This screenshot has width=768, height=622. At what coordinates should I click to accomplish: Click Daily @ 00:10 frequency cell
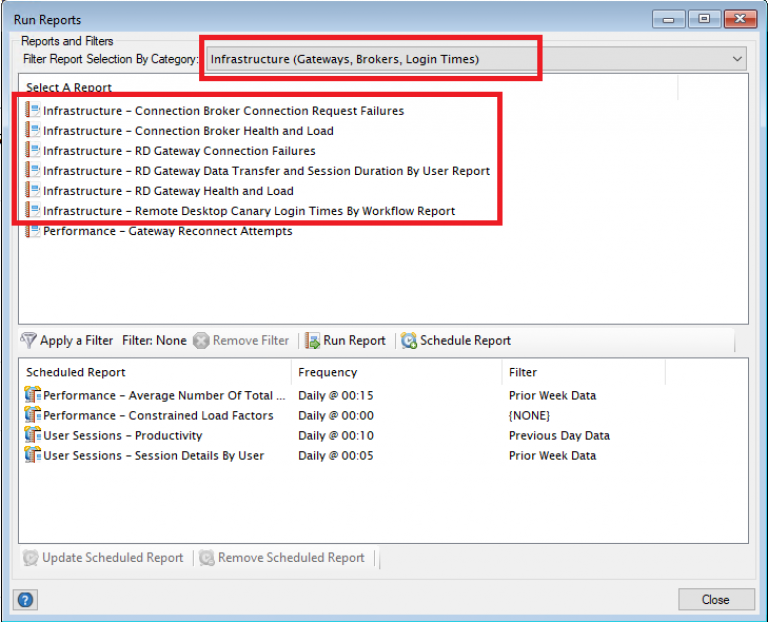pyautogui.click(x=336, y=435)
